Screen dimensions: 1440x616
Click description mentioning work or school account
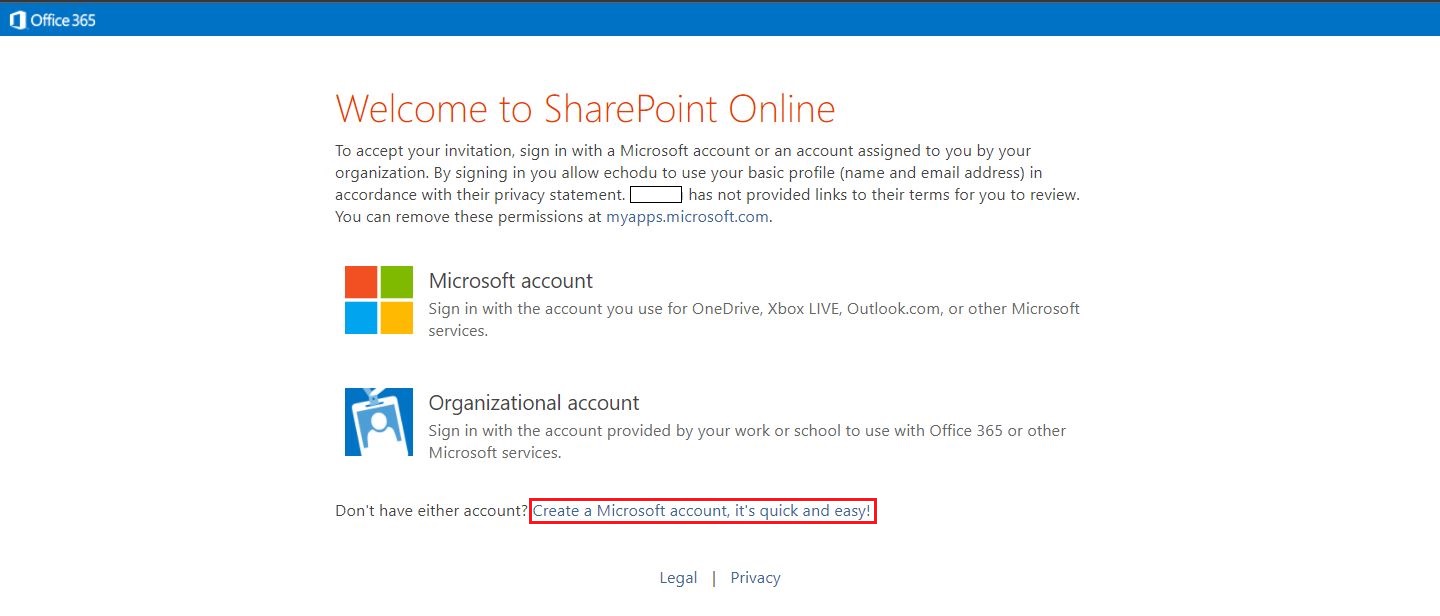(x=747, y=442)
